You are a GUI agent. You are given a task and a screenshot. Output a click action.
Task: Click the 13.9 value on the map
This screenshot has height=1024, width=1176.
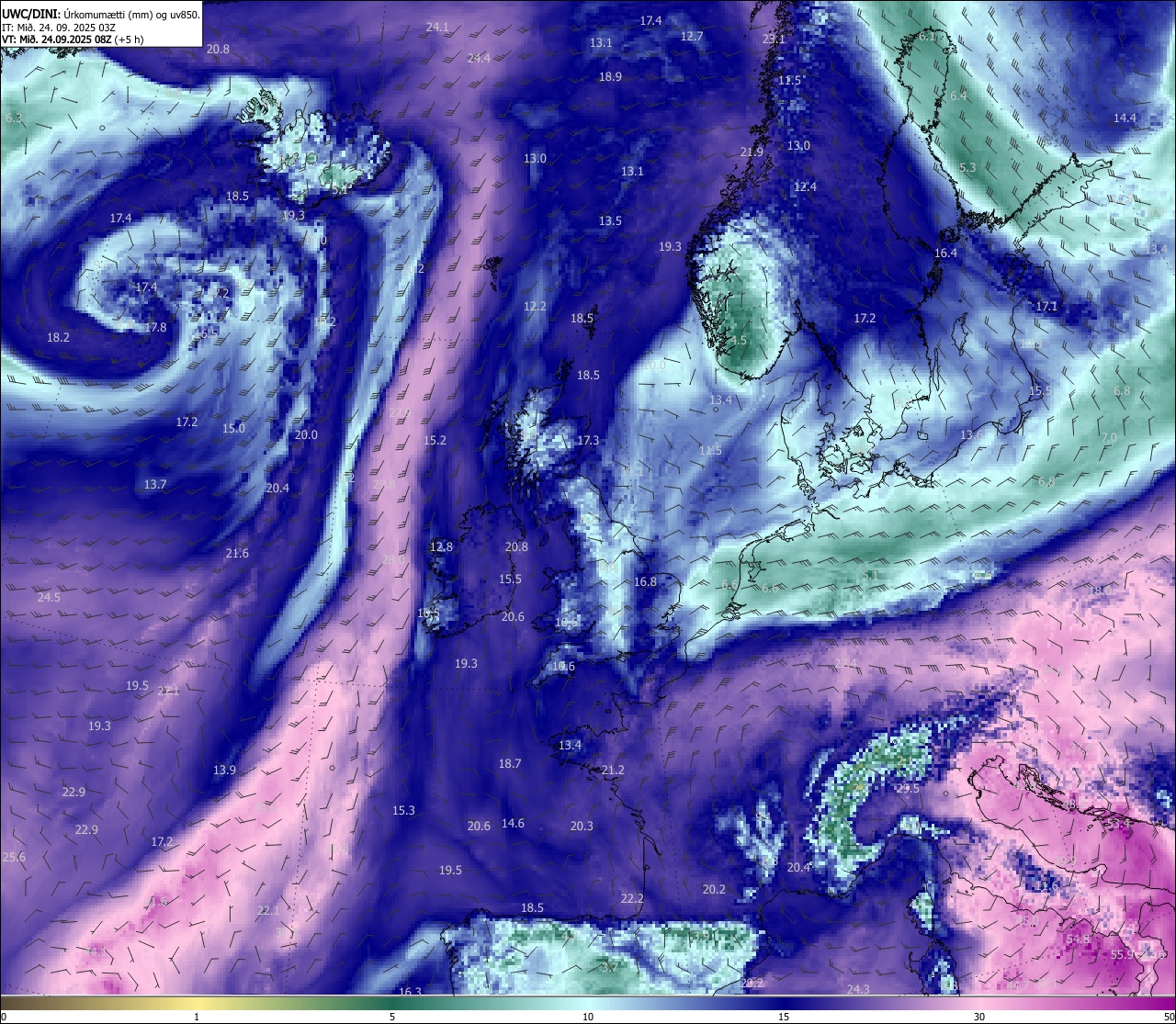224,771
